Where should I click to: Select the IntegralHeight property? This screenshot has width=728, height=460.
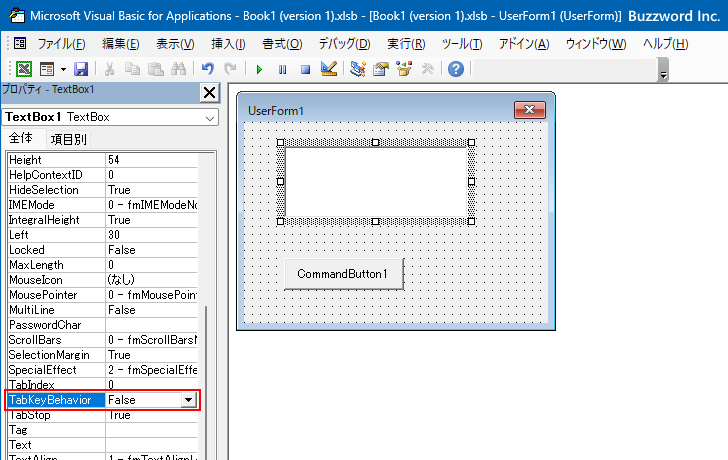coord(57,220)
